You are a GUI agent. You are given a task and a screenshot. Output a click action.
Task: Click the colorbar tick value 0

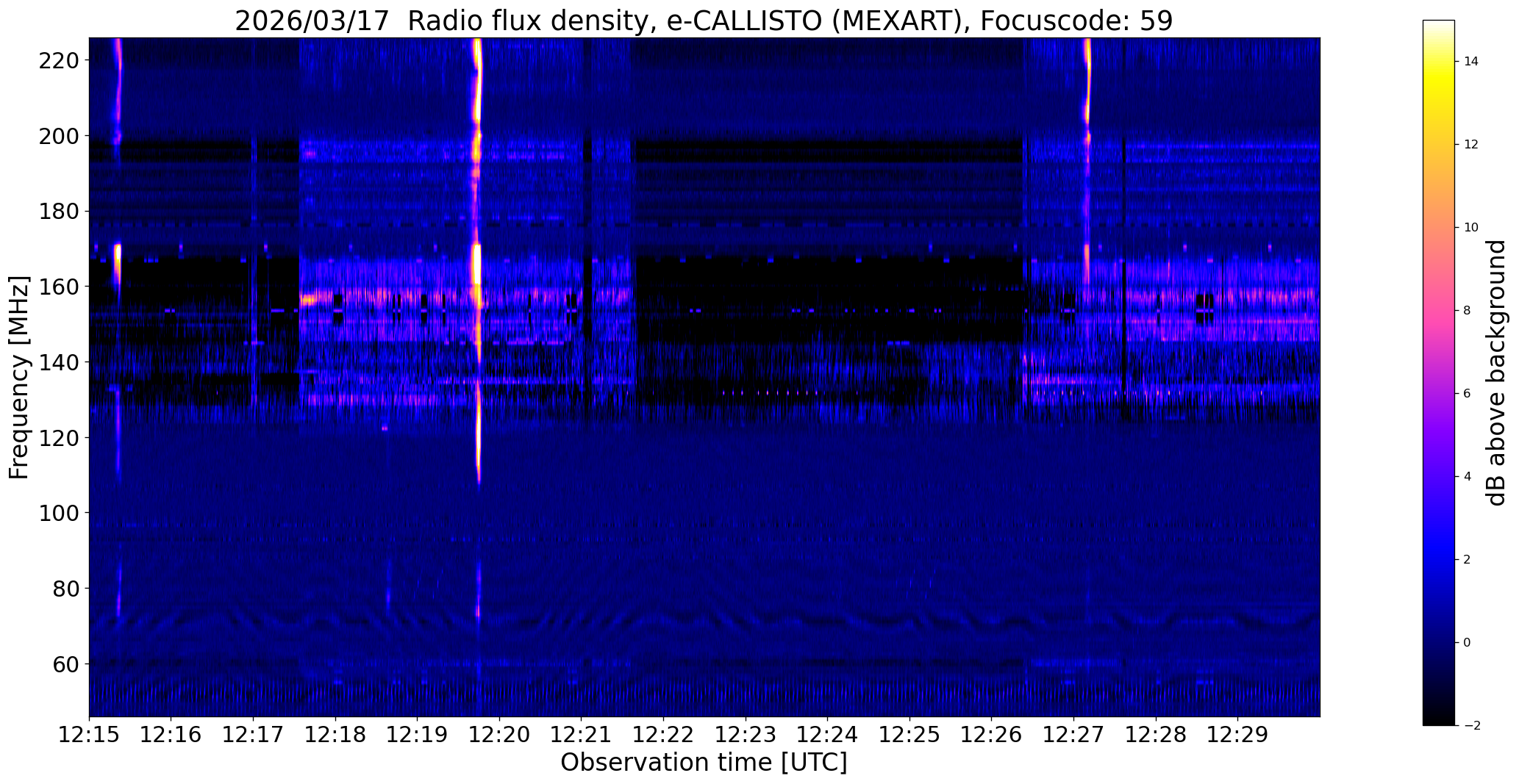(1468, 643)
